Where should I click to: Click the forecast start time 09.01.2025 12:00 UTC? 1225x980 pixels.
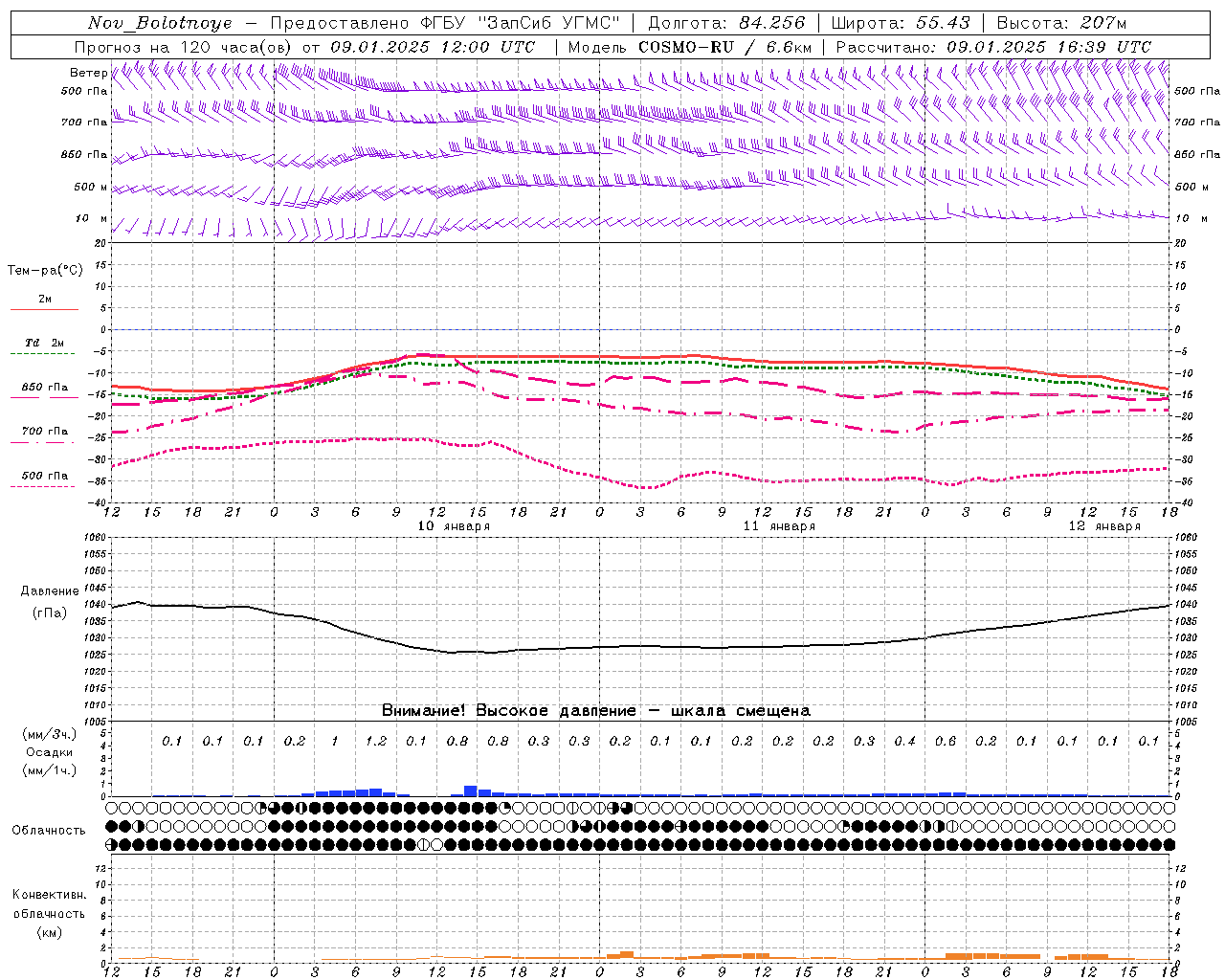(x=433, y=47)
